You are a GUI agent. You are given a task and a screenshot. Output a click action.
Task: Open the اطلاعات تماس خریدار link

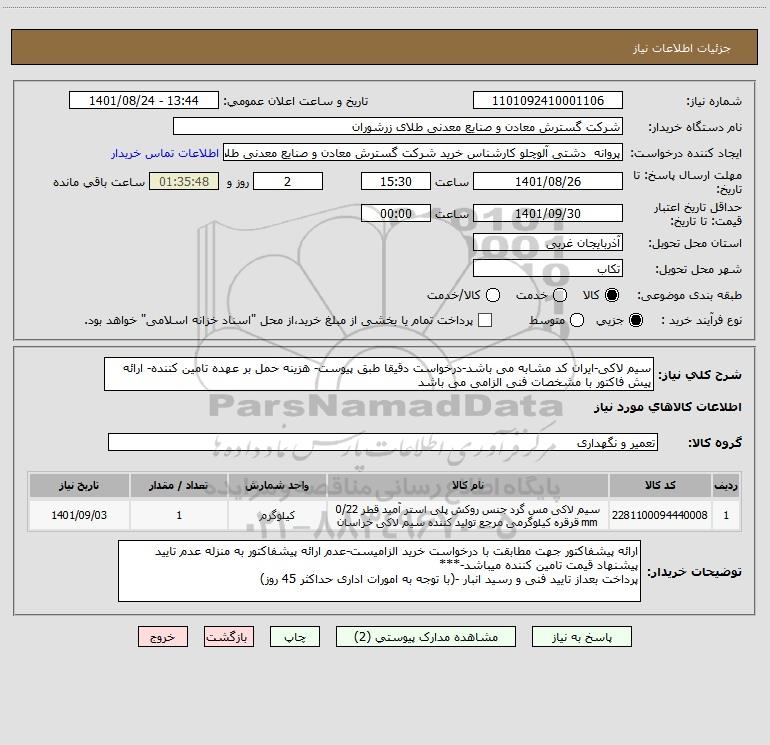(x=165, y=153)
